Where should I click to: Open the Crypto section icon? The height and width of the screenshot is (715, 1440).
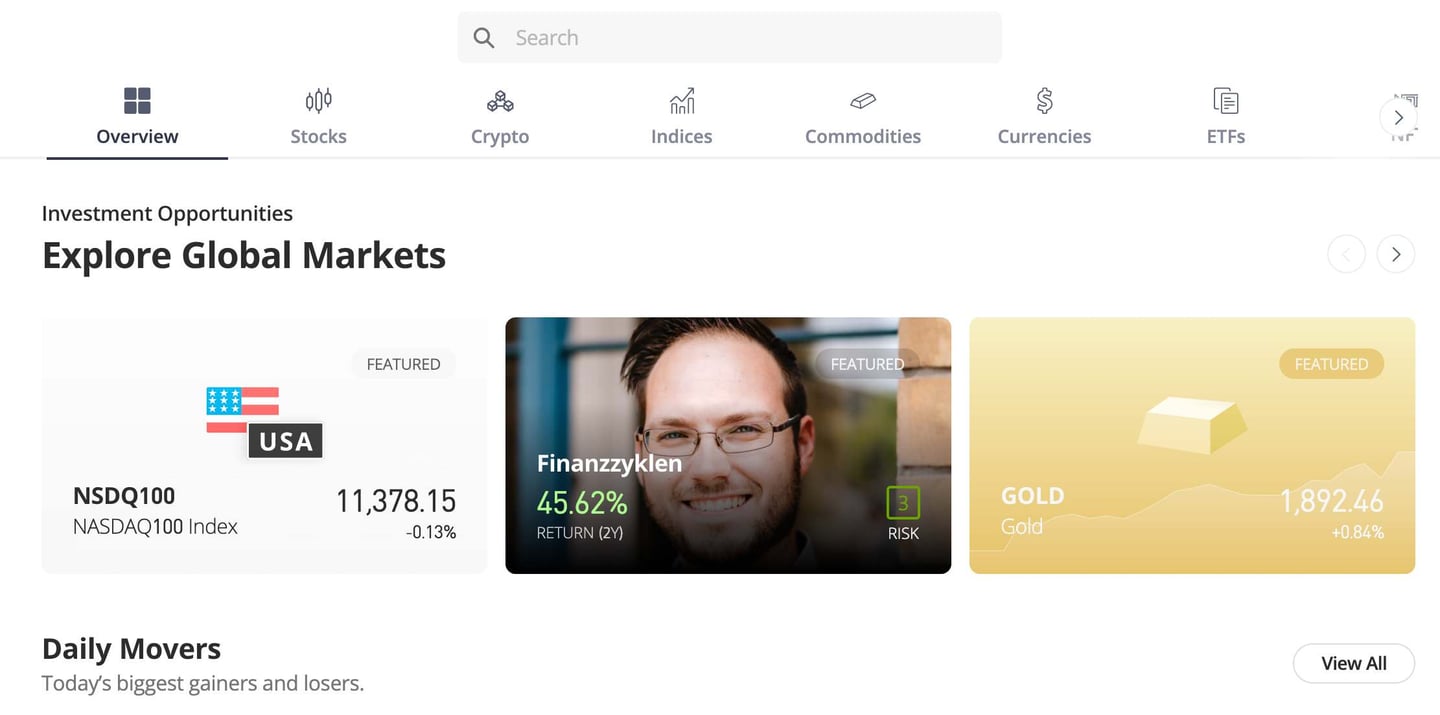(500, 100)
